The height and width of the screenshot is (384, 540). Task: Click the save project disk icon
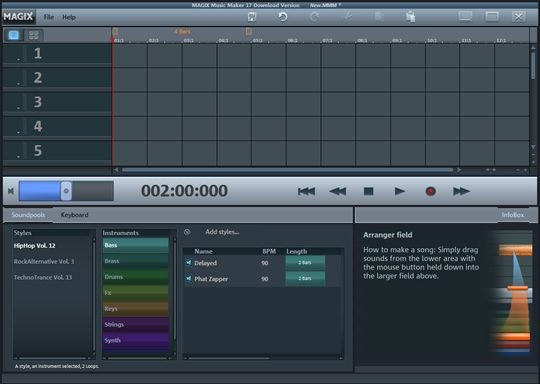click(252, 17)
